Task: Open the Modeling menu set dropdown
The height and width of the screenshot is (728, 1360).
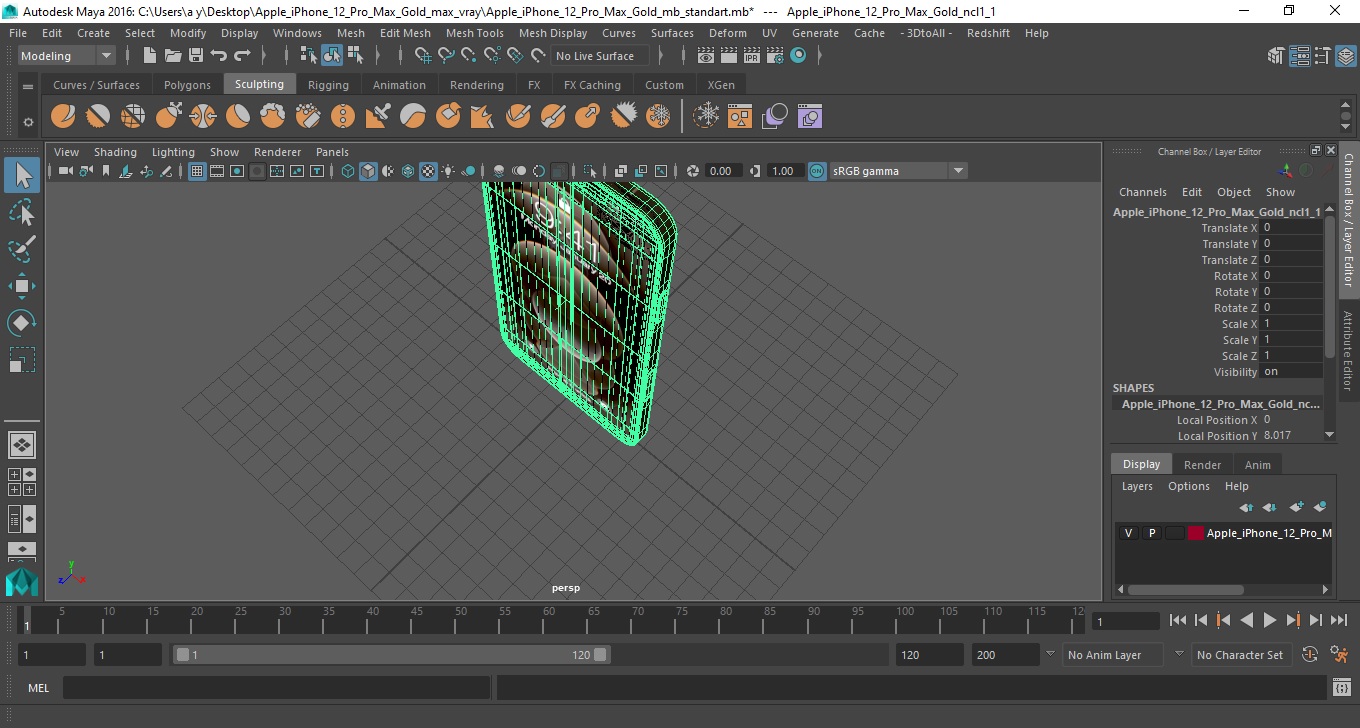Action: coord(67,56)
